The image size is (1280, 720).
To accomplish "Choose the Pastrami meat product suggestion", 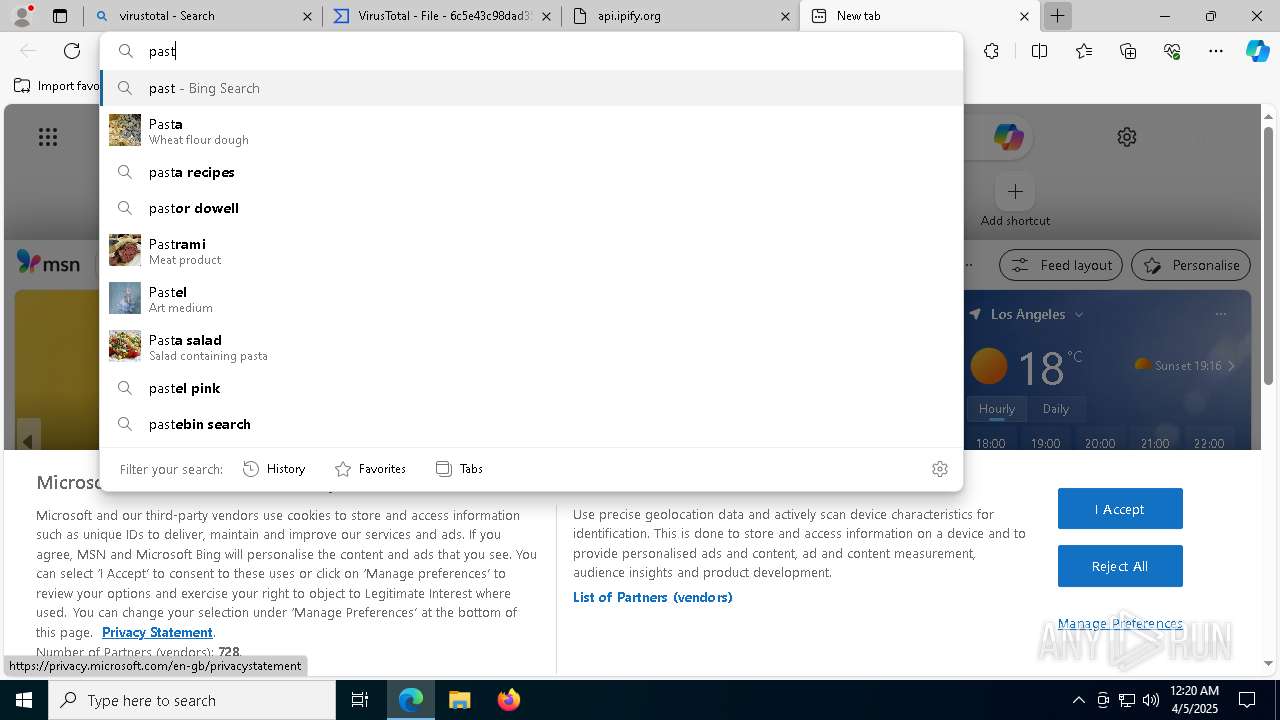I will (x=531, y=251).
